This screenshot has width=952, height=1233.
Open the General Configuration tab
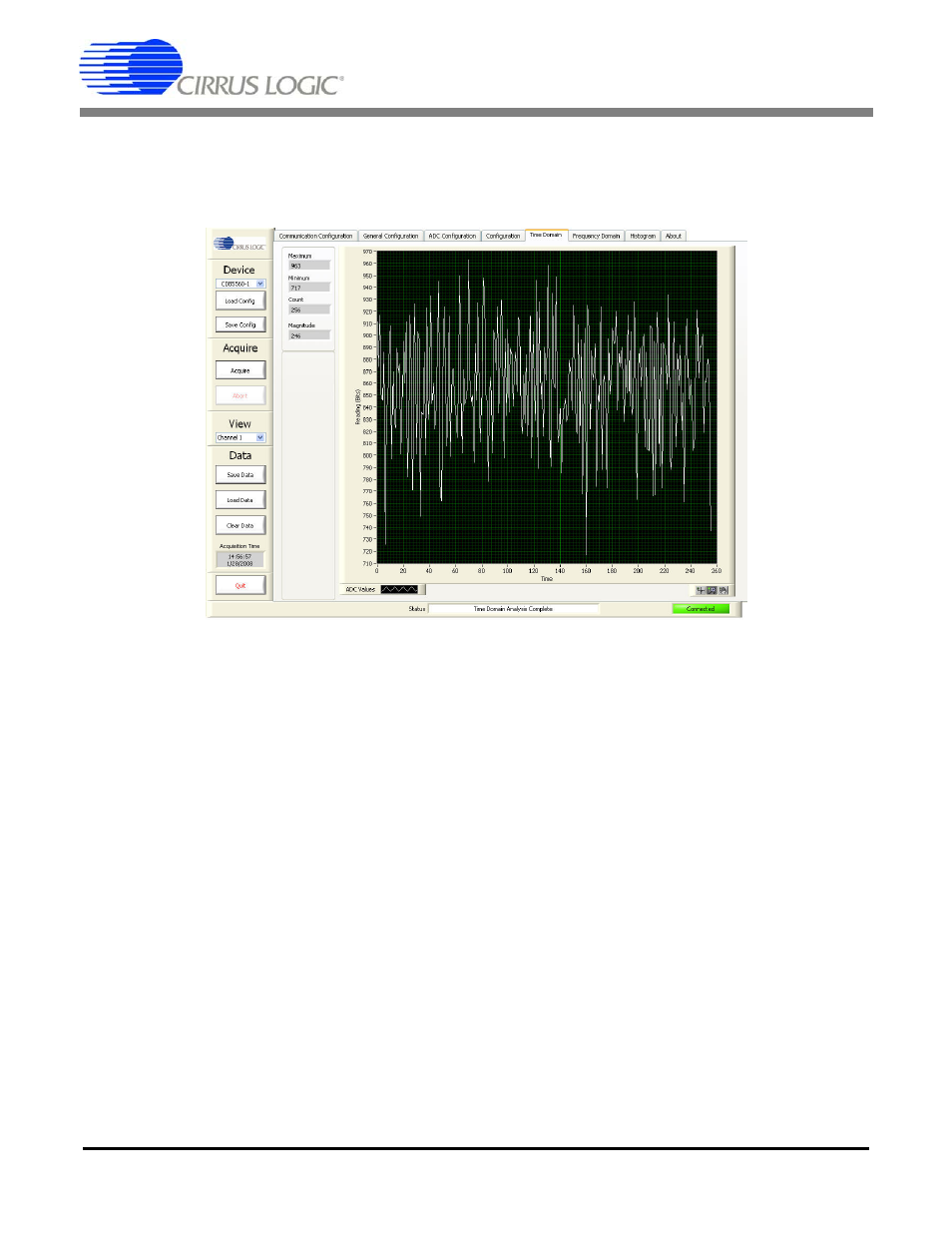[390, 237]
